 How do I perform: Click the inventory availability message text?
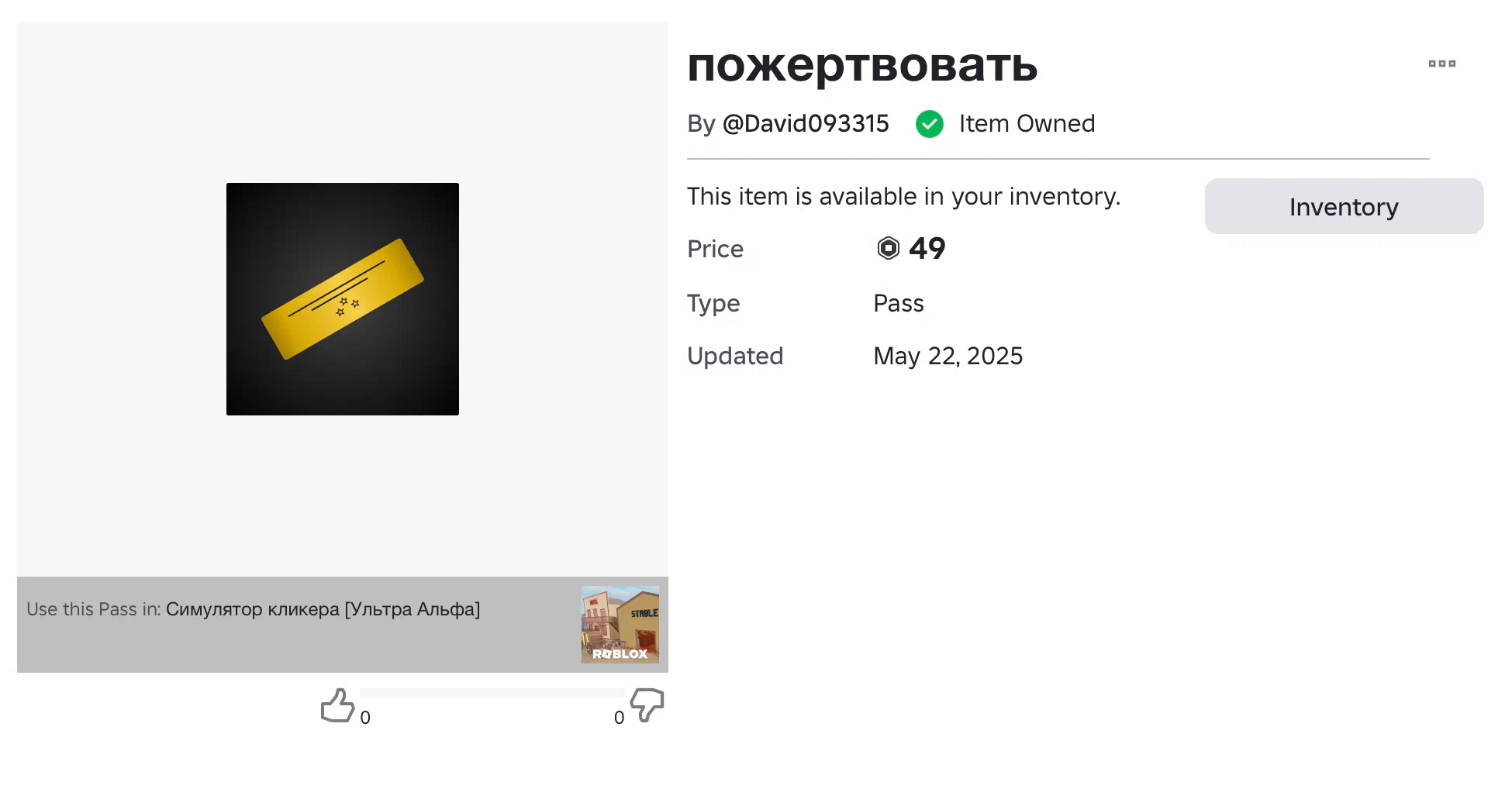(x=904, y=197)
